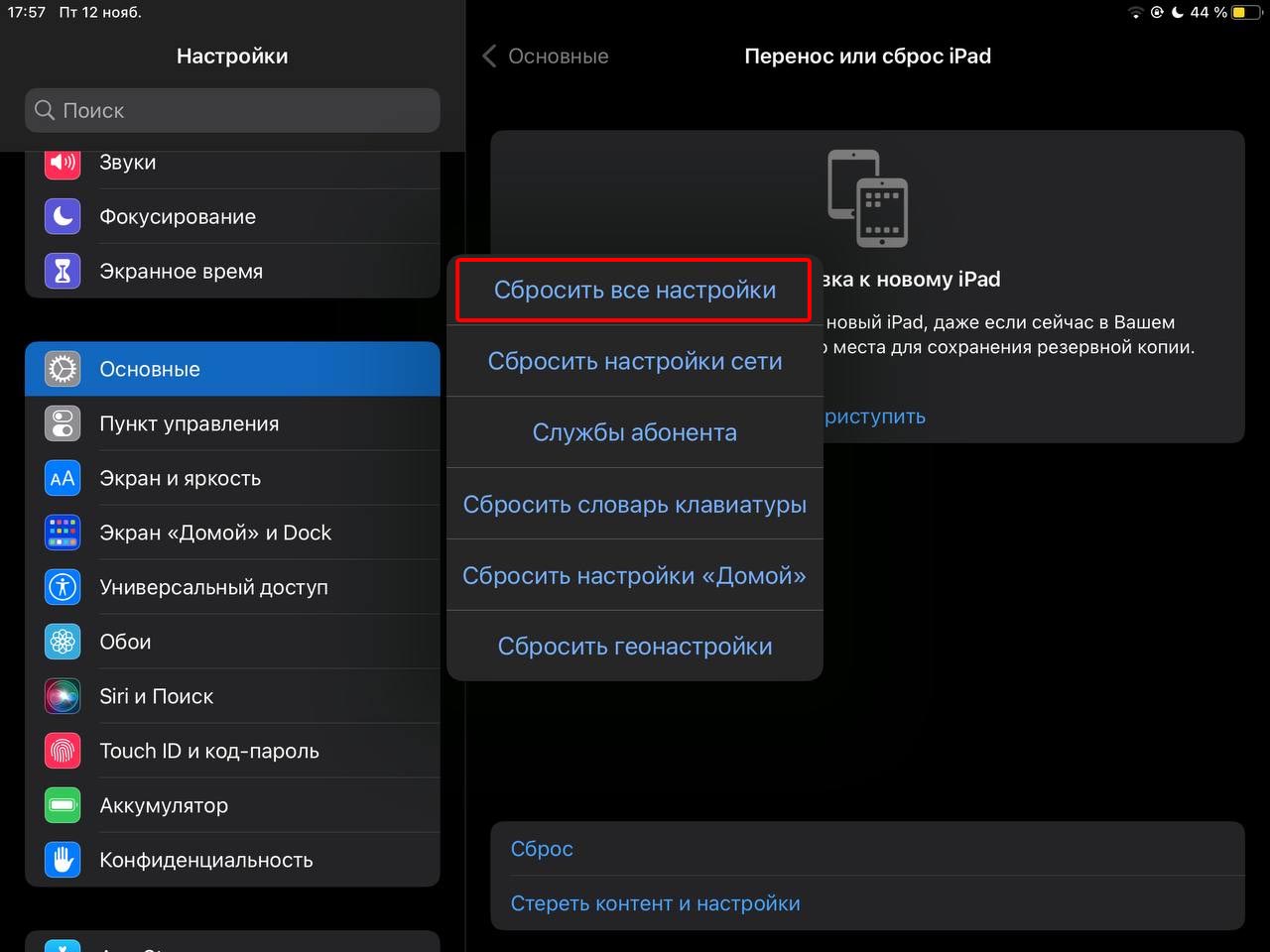This screenshot has width=1270, height=952.
Task: Tap the Accessibility figure icon
Action: [x=63, y=587]
